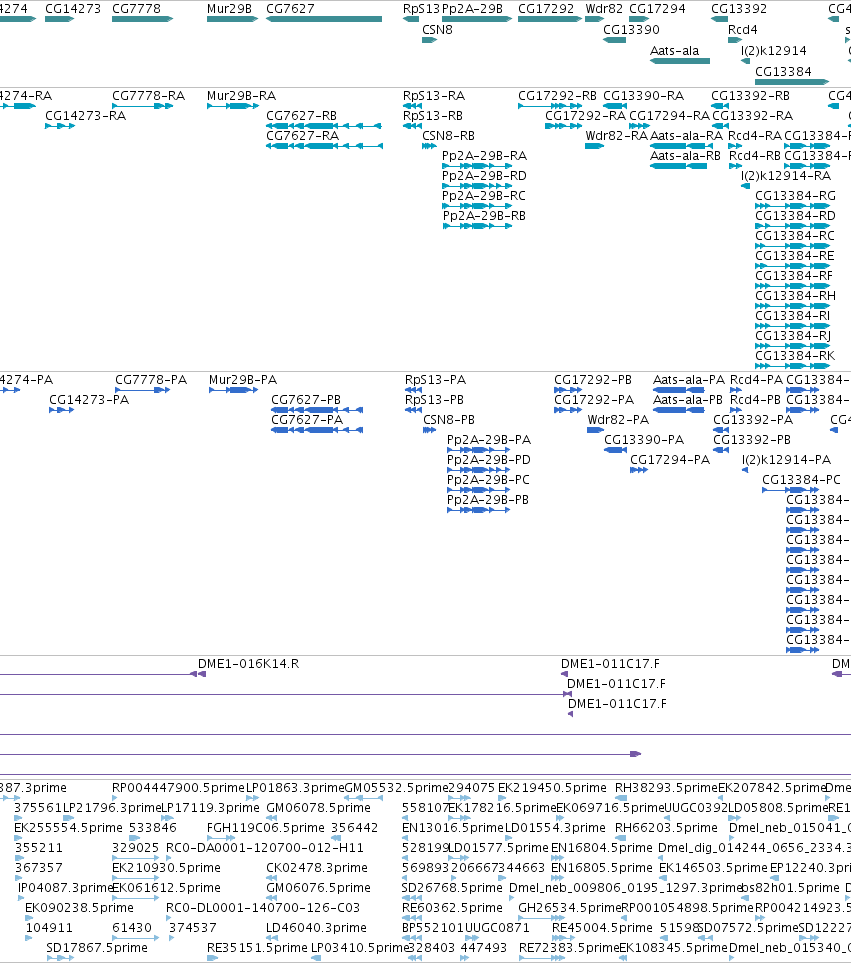Select EST LP01863.3prime
The height and width of the screenshot is (963, 851).
click(295, 787)
